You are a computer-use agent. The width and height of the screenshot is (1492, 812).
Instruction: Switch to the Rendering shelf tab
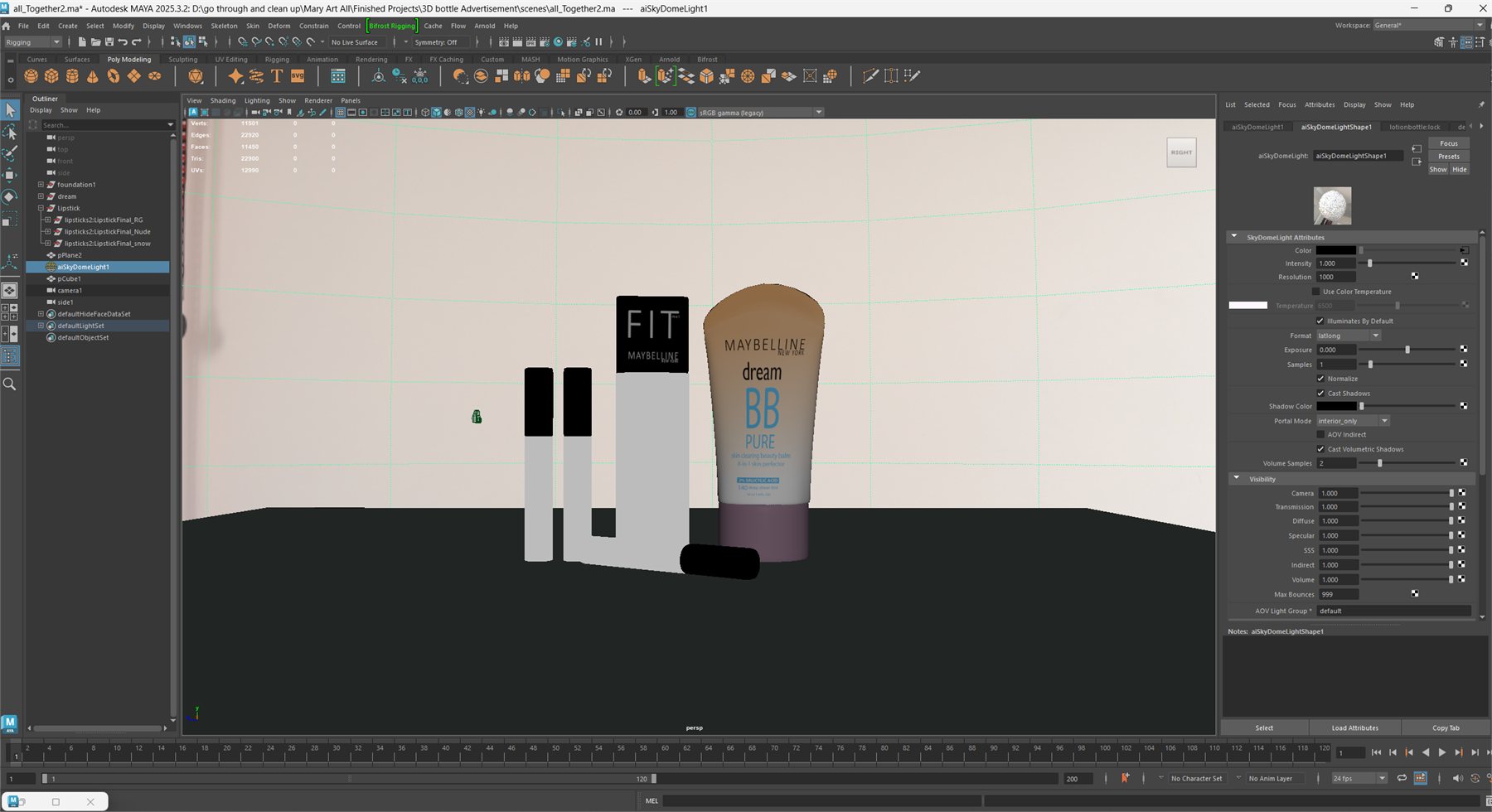click(x=371, y=60)
